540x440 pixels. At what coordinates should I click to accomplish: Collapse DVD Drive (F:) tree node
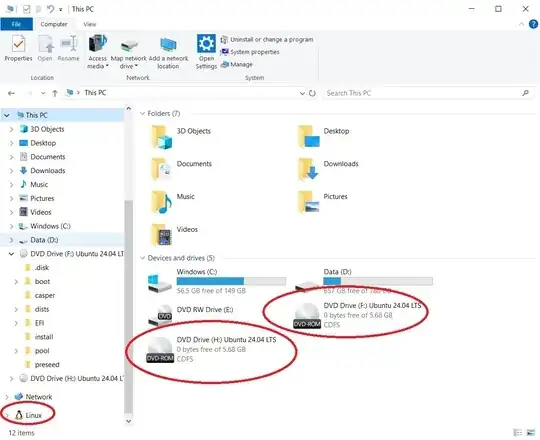[x=11, y=254]
